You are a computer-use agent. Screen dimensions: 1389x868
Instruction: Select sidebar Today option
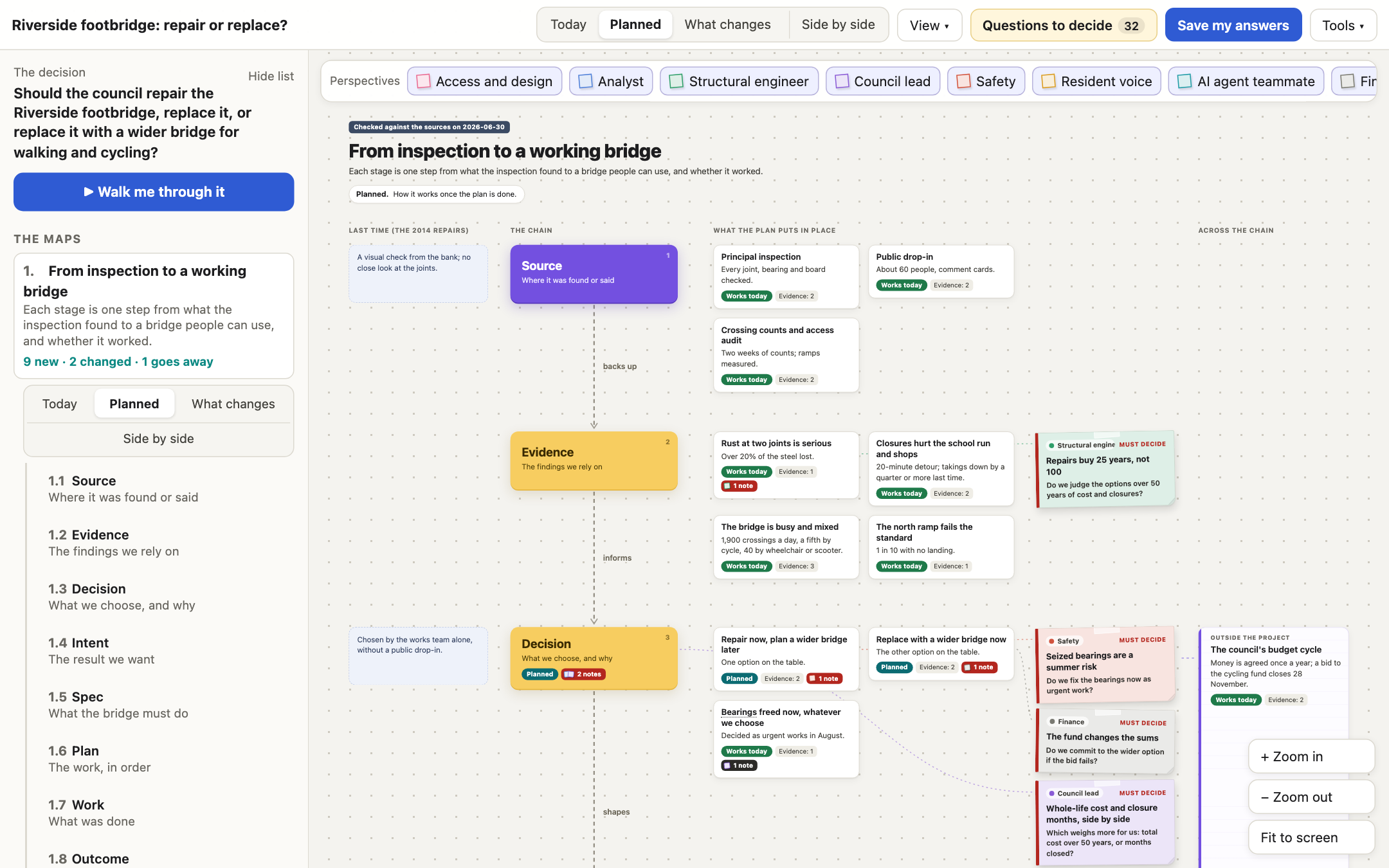coord(59,404)
